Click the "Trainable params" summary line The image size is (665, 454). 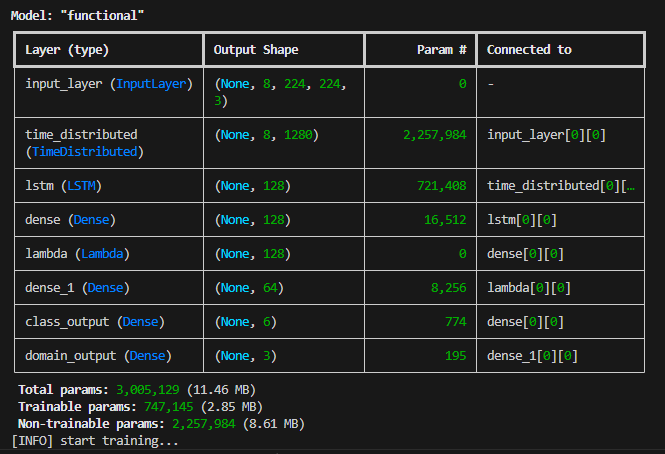[x=140, y=407]
